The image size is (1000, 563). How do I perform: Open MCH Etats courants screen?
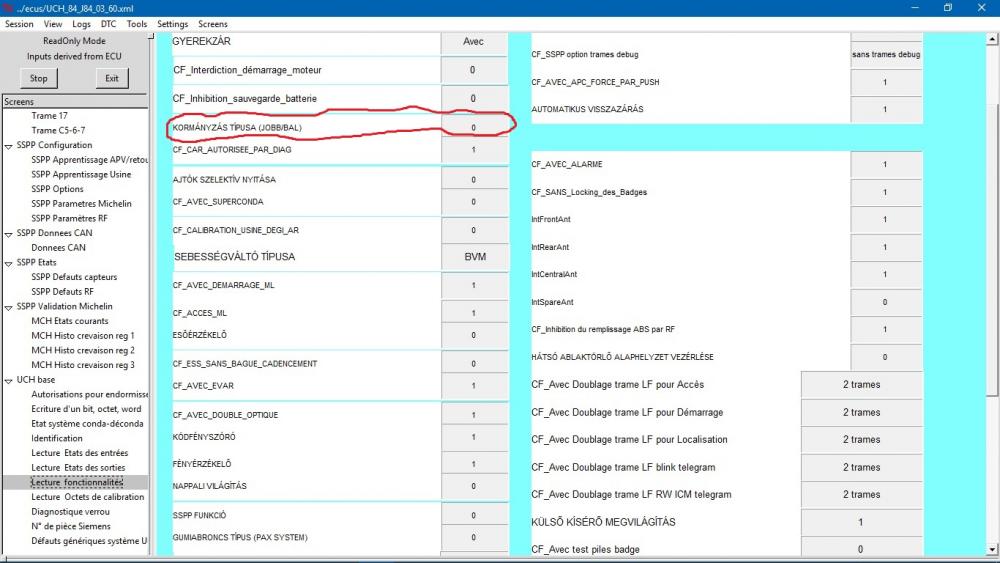coord(70,321)
